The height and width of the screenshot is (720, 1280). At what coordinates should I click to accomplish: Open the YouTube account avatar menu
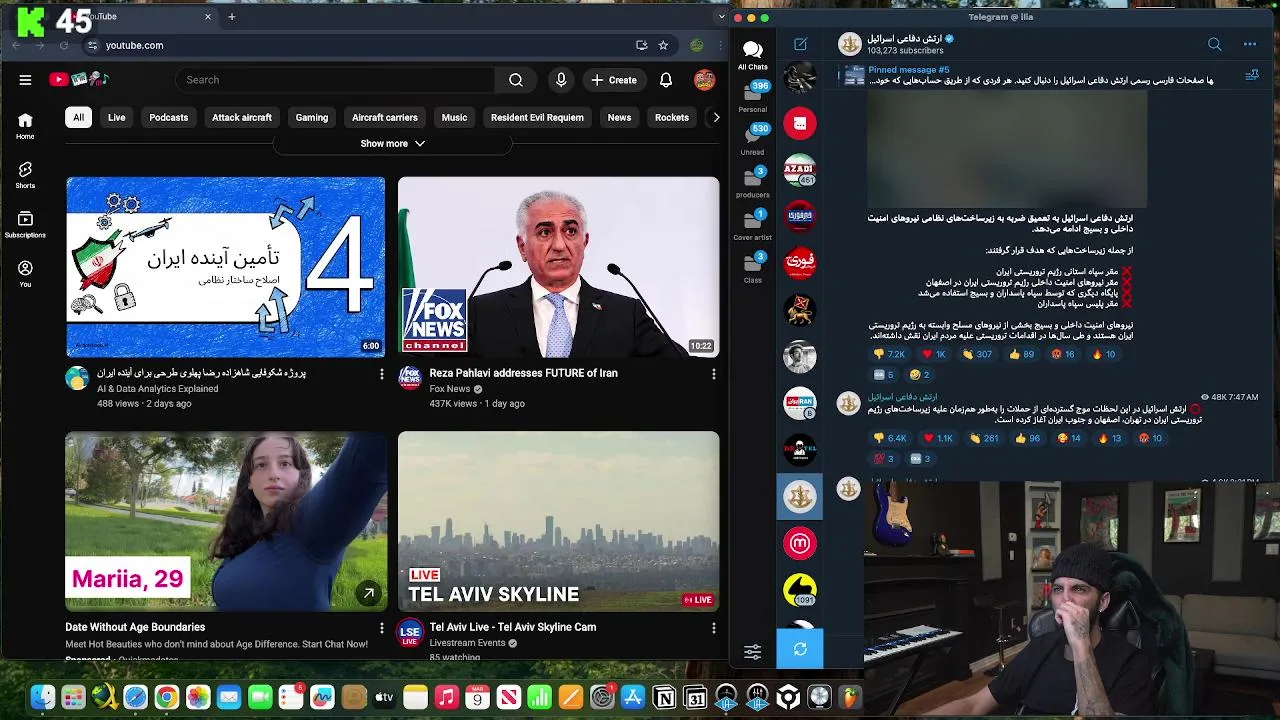704,80
